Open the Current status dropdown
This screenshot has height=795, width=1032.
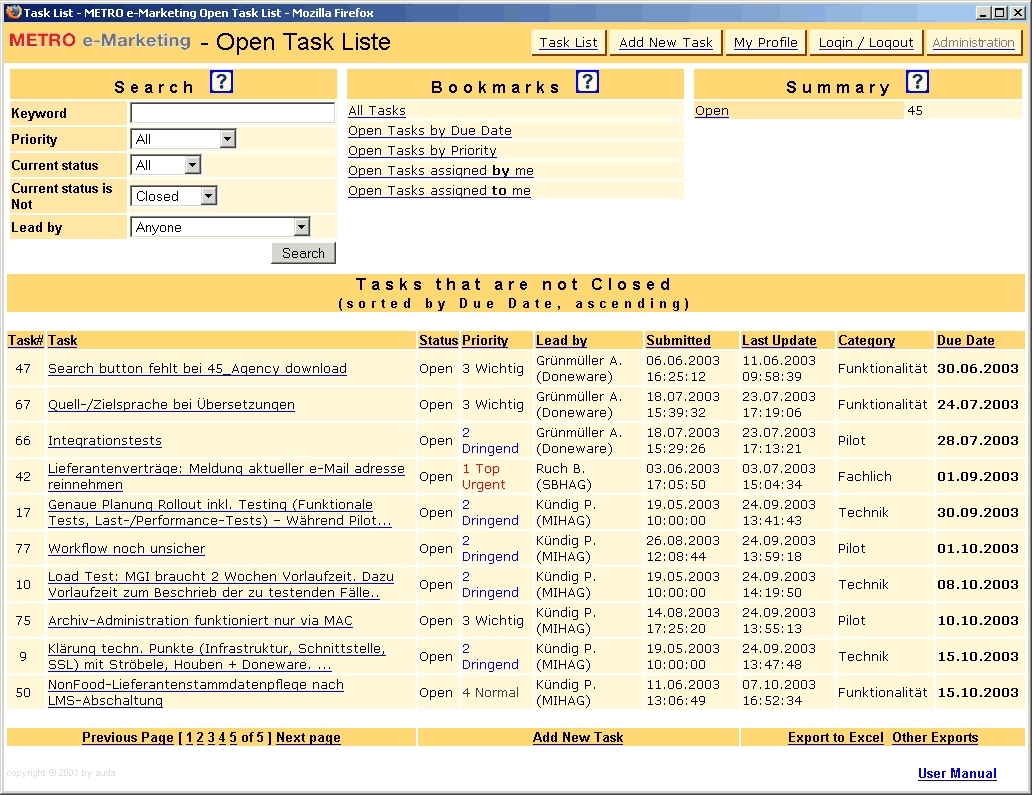(166, 165)
